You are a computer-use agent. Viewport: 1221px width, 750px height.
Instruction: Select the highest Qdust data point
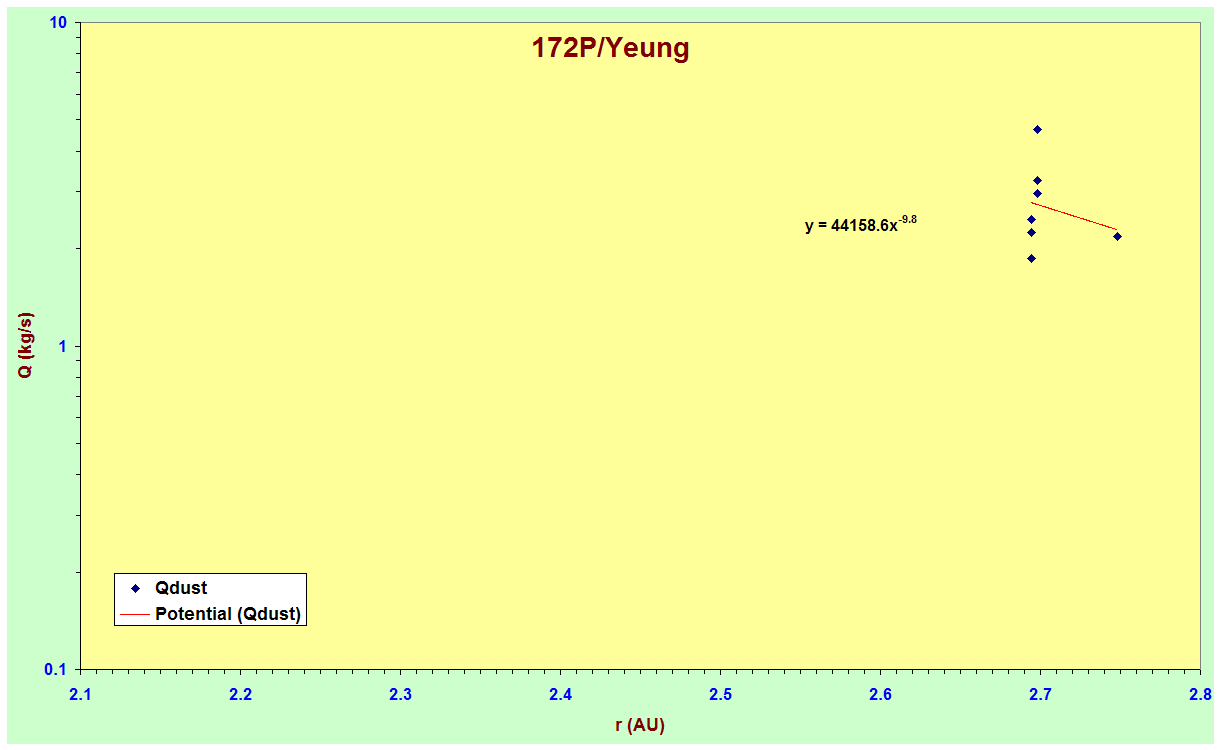pos(1037,130)
